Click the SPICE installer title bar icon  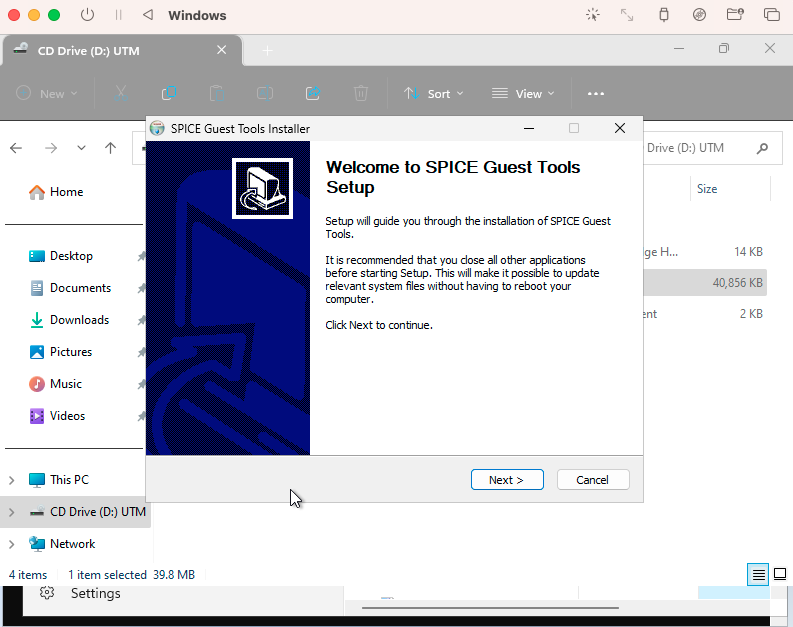pos(157,128)
